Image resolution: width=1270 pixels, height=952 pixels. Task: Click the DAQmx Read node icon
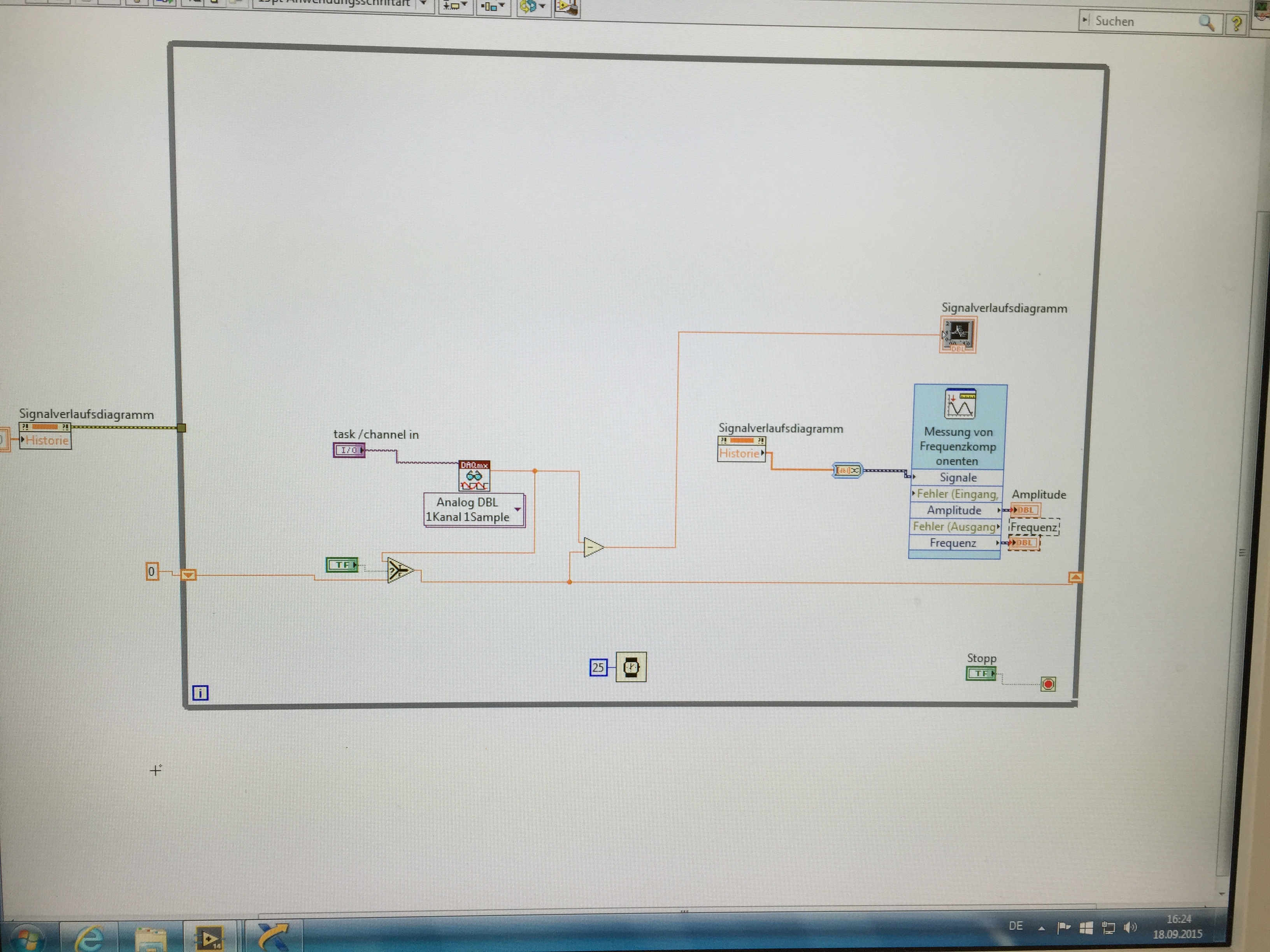pos(474,476)
